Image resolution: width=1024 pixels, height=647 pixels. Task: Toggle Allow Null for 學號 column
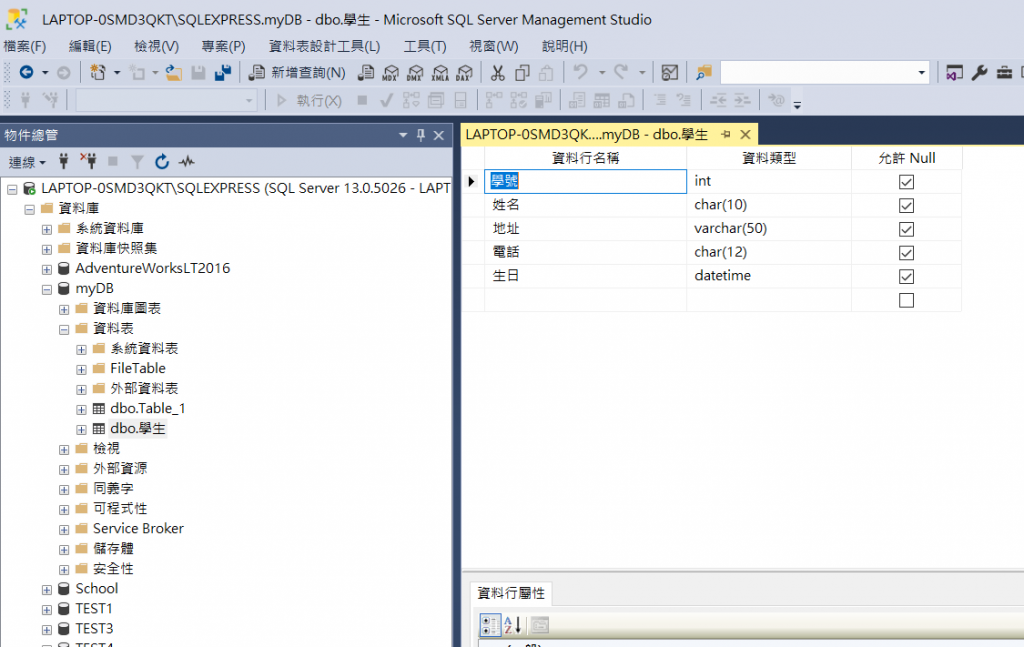coord(906,181)
